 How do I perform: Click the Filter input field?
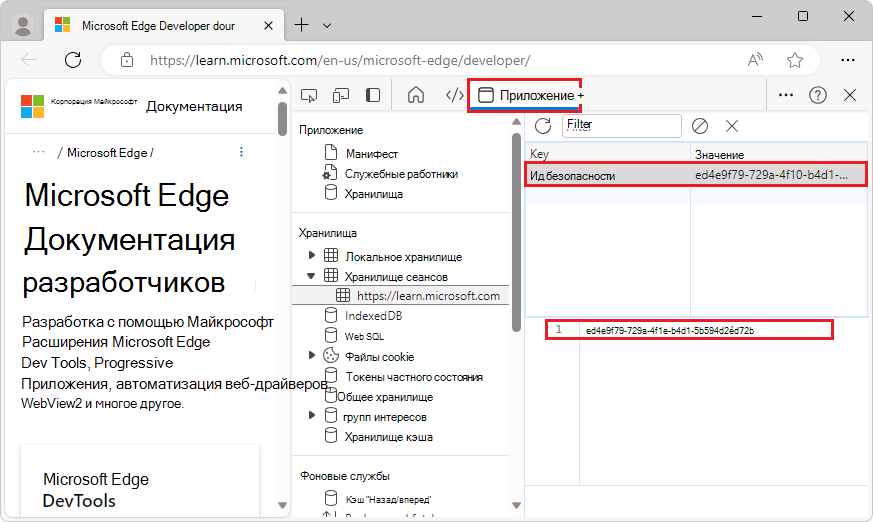(x=621, y=125)
